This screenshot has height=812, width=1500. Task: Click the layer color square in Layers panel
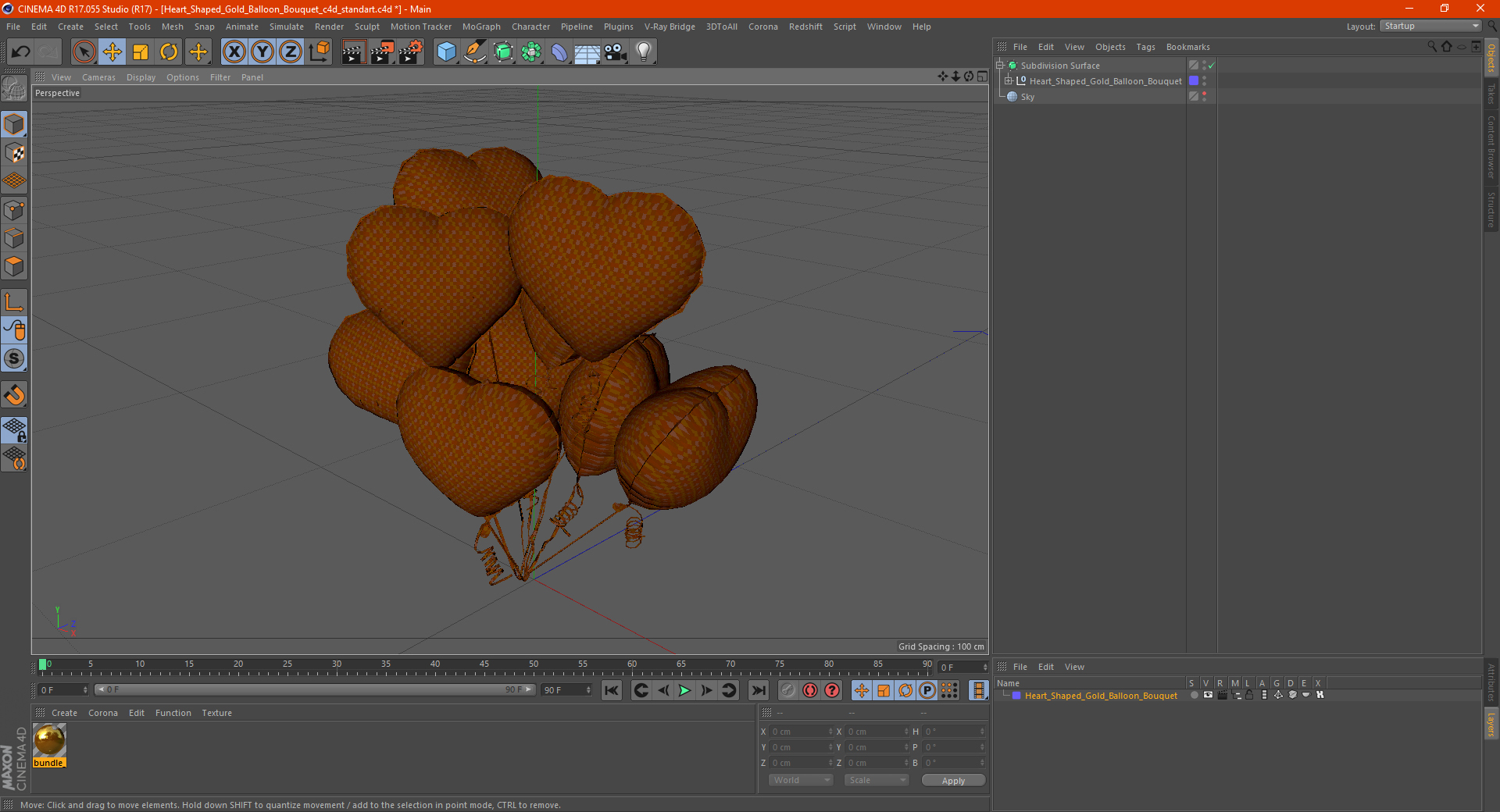(1016, 696)
